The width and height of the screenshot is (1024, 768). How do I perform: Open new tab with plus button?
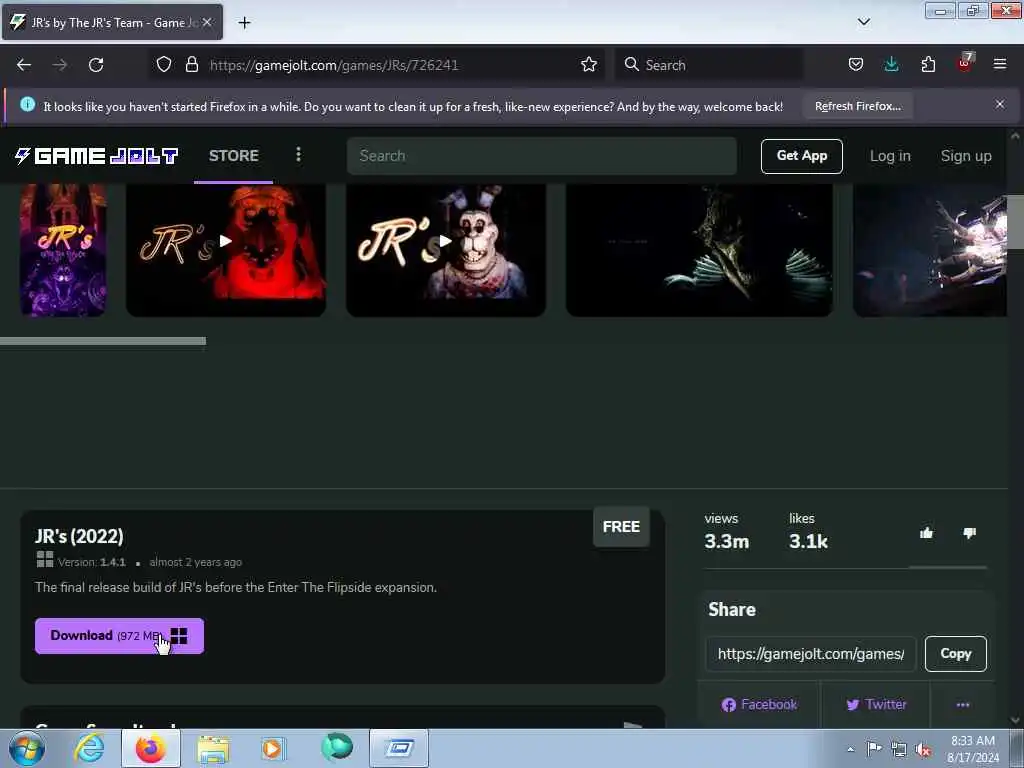[x=244, y=23]
